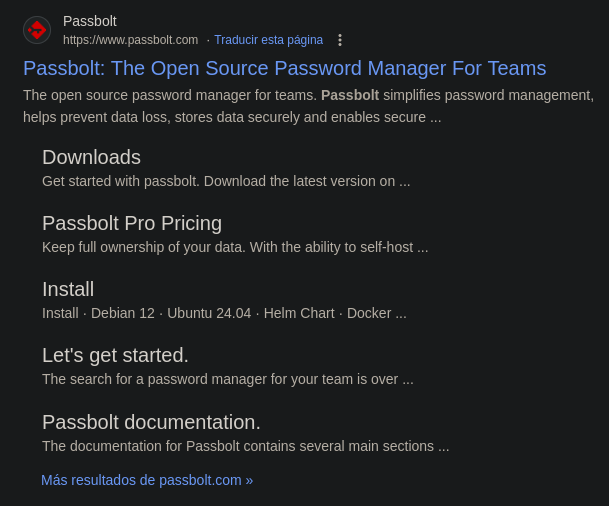Go to the Passbolt Pro Pricing sitelink
Viewport: 609px width, 506px height.
point(132,223)
